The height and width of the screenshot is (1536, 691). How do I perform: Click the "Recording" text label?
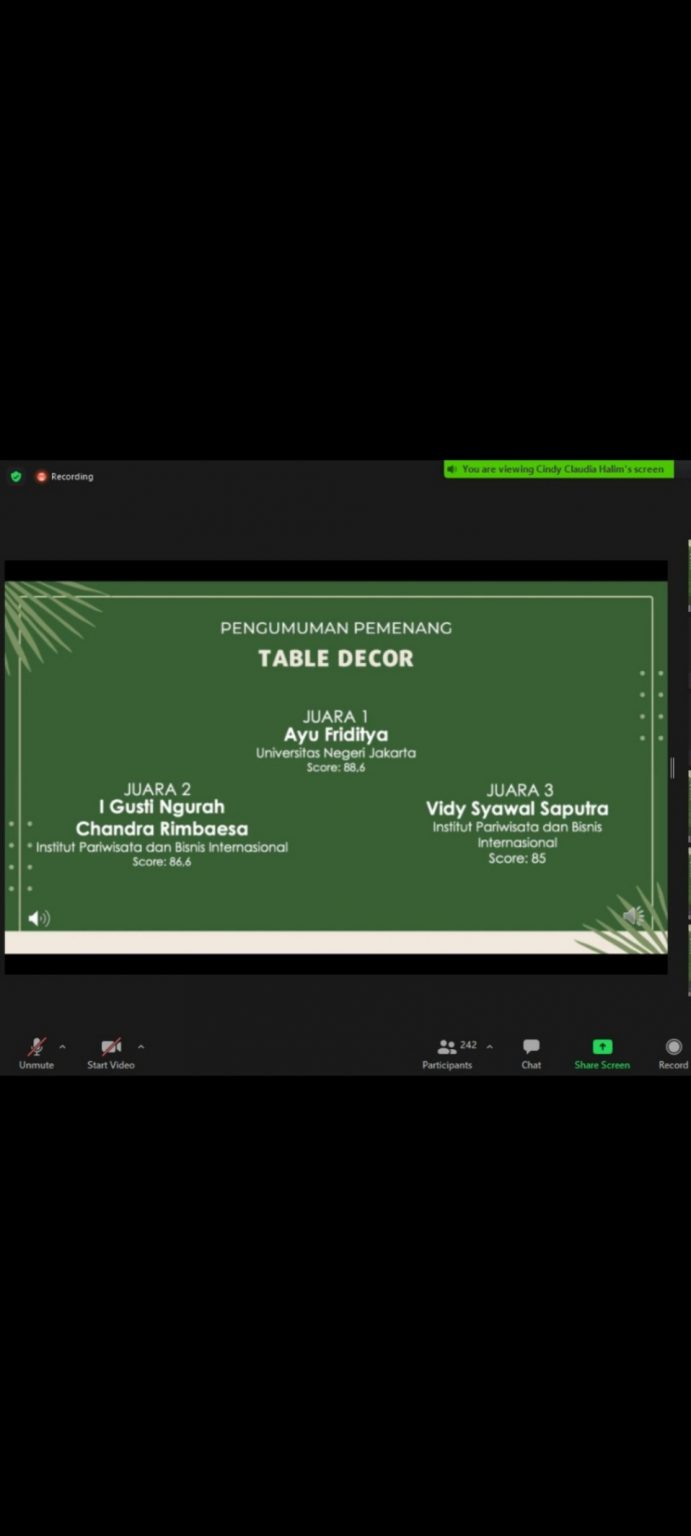(x=72, y=477)
